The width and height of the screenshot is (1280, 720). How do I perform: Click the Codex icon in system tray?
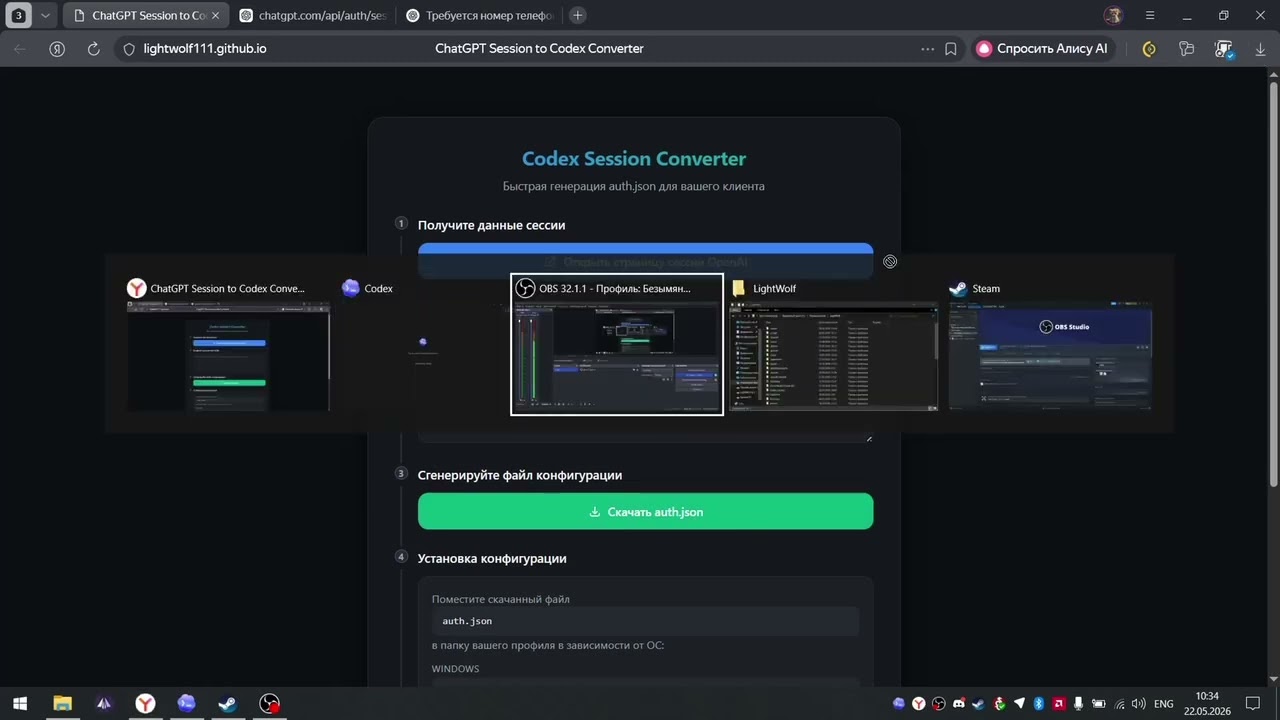899,704
